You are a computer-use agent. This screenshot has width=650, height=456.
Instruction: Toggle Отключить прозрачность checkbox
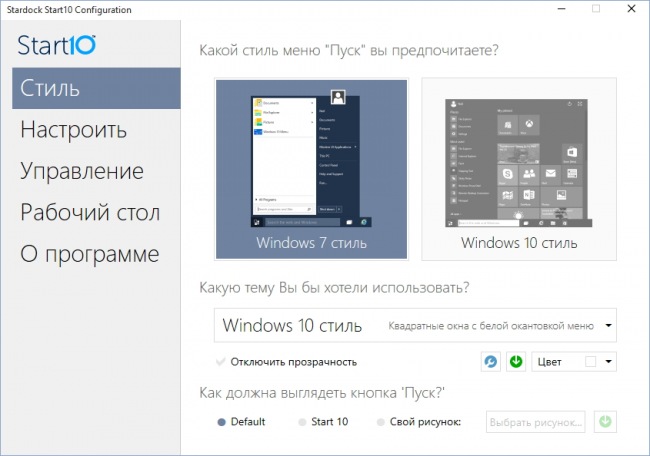click(221, 362)
